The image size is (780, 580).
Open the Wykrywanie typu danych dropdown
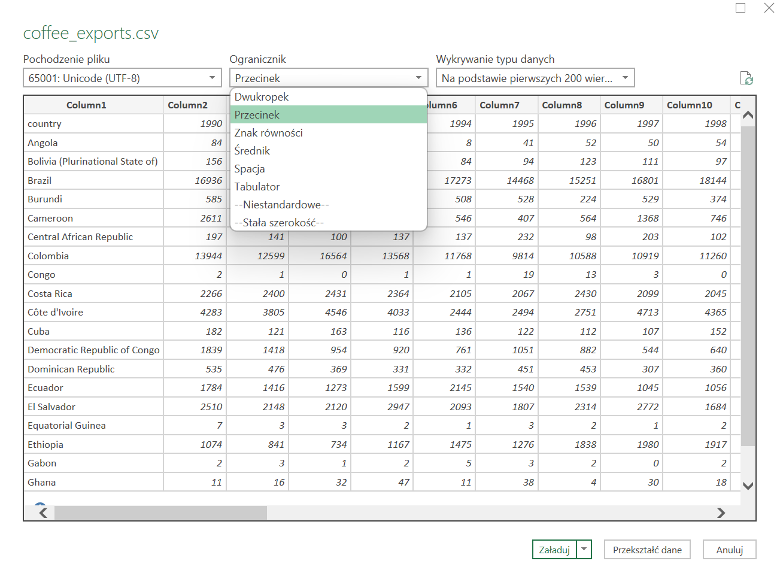tap(535, 78)
